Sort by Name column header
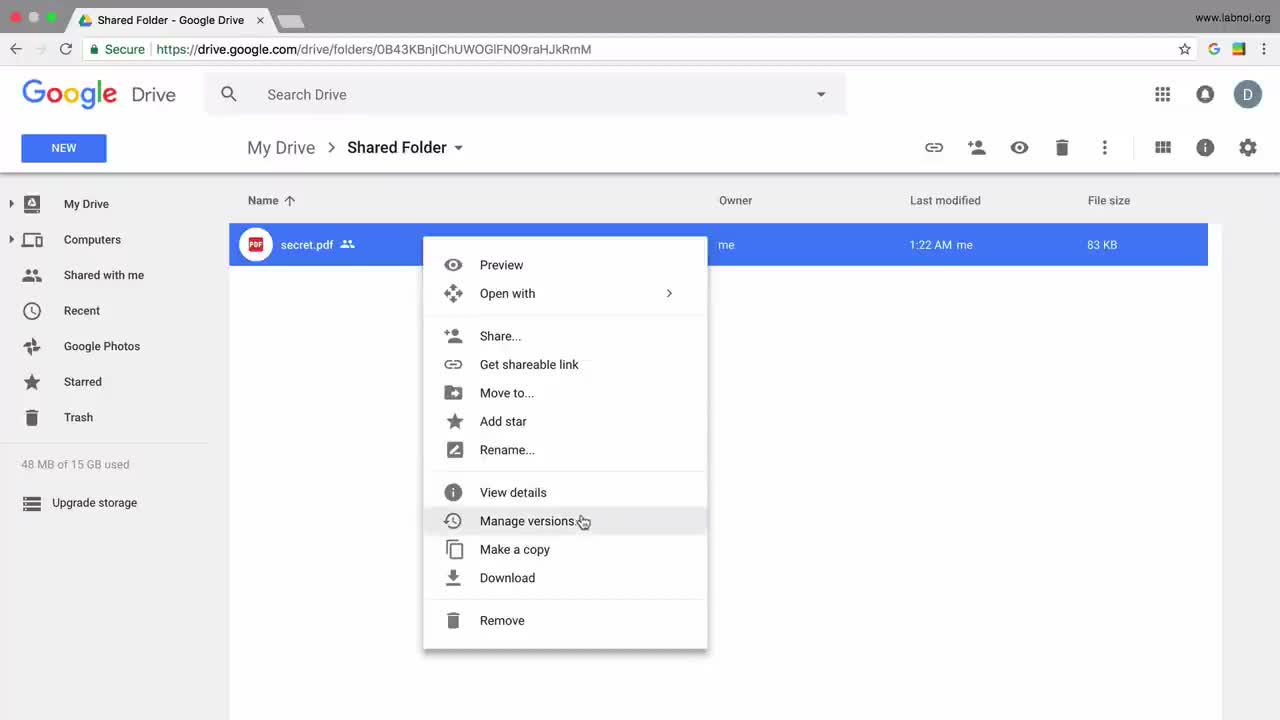Viewport: 1280px width, 720px height. (x=271, y=200)
